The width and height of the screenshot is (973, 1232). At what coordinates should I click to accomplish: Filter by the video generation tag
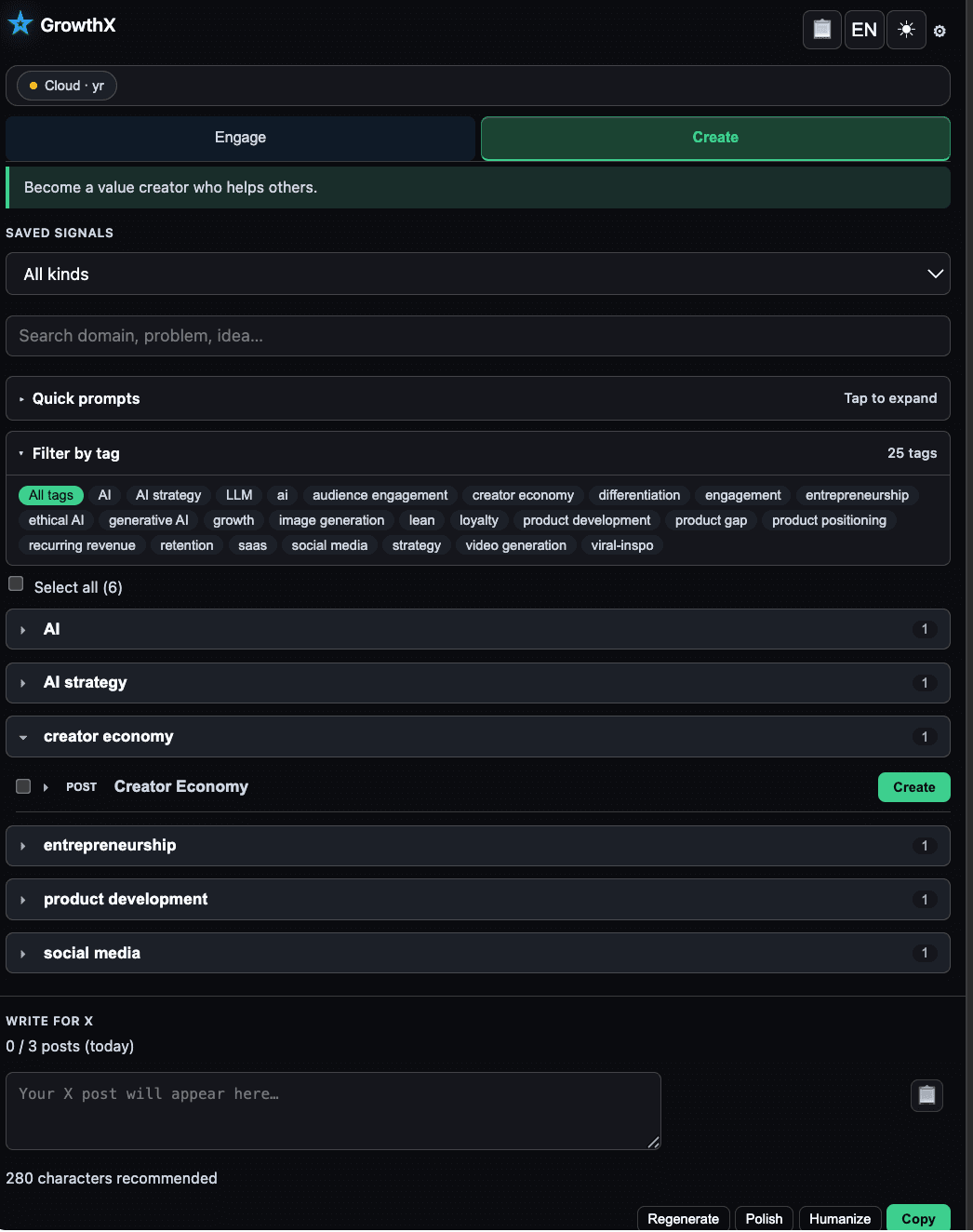tap(516, 545)
